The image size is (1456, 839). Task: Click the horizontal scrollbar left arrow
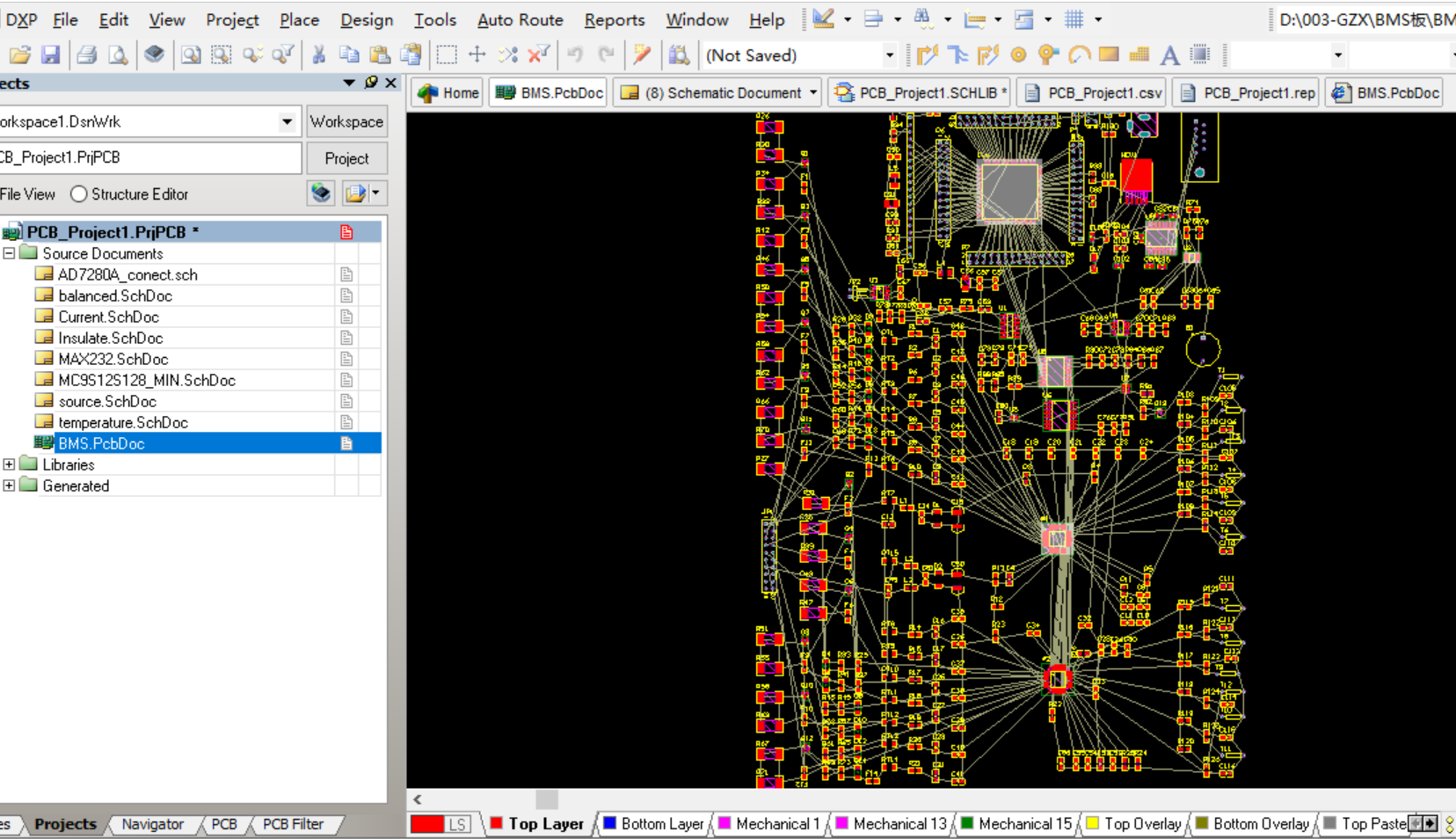(418, 799)
